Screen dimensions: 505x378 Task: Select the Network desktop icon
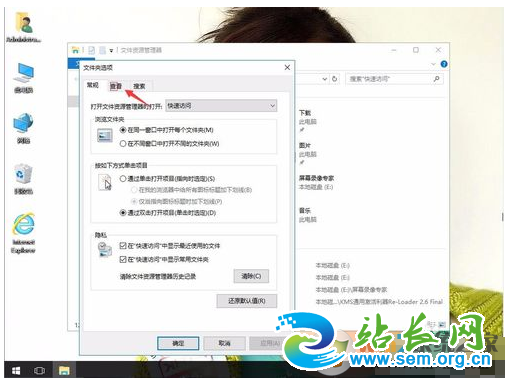pyautogui.click(x=23, y=128)
